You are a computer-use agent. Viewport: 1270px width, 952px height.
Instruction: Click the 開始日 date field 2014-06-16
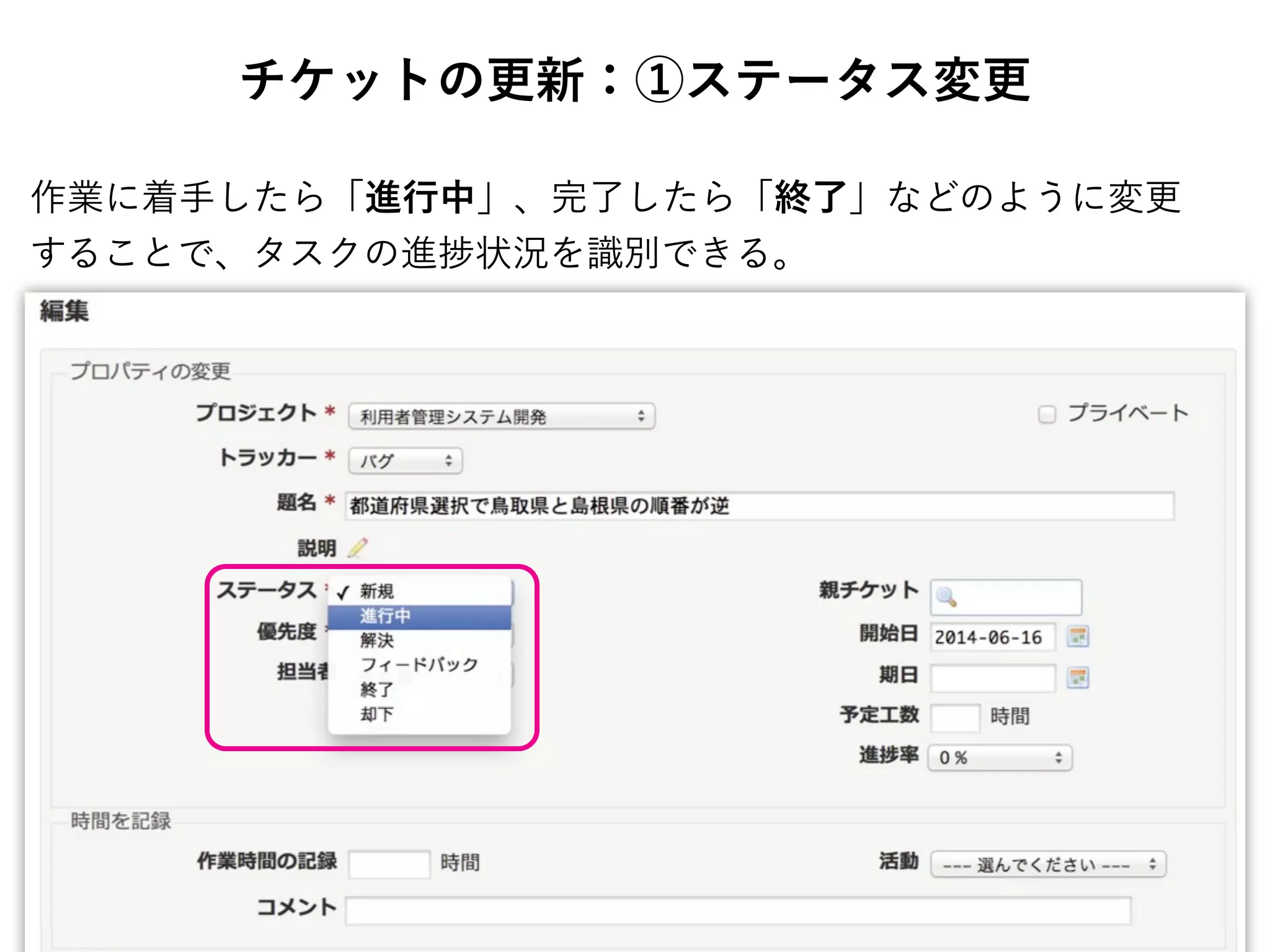click(x=992, y=637)
